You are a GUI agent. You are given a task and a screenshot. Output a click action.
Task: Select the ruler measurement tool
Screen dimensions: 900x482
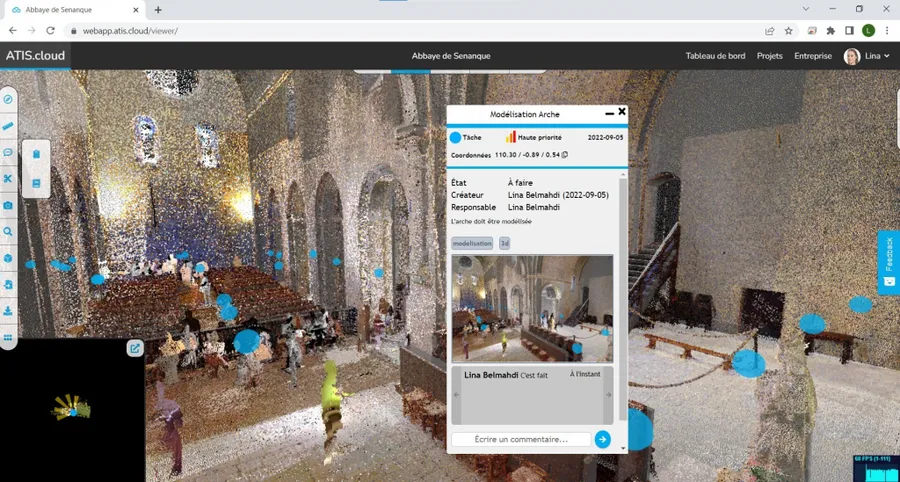(8, 126)
